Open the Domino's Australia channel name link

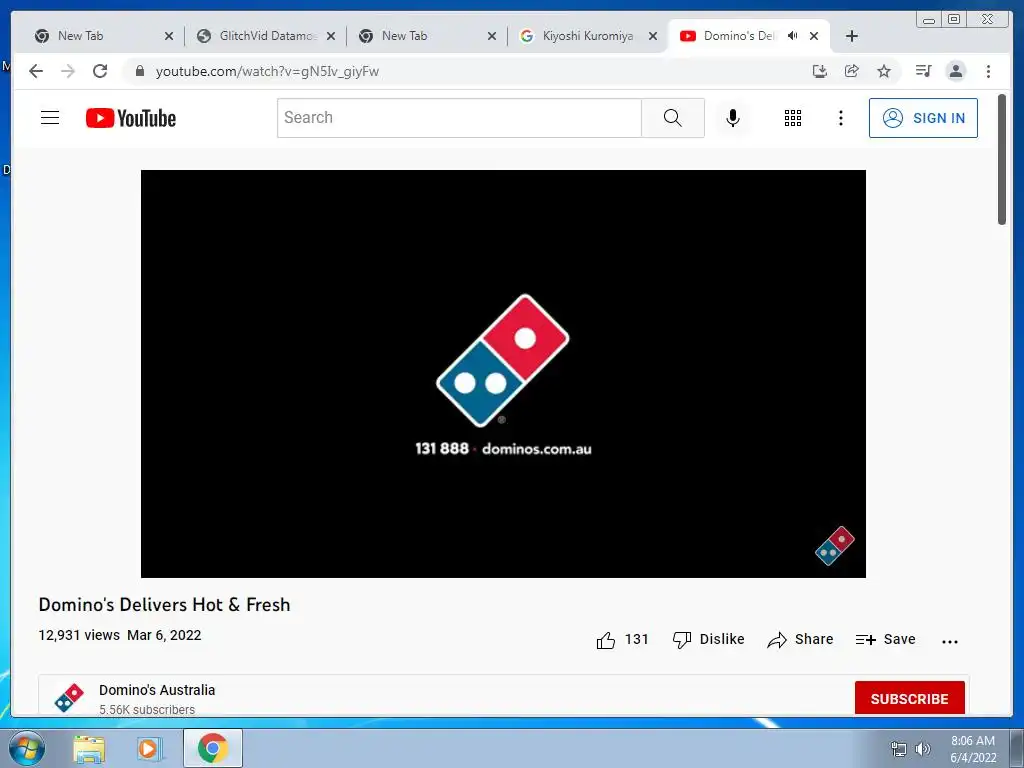[157, 690]
